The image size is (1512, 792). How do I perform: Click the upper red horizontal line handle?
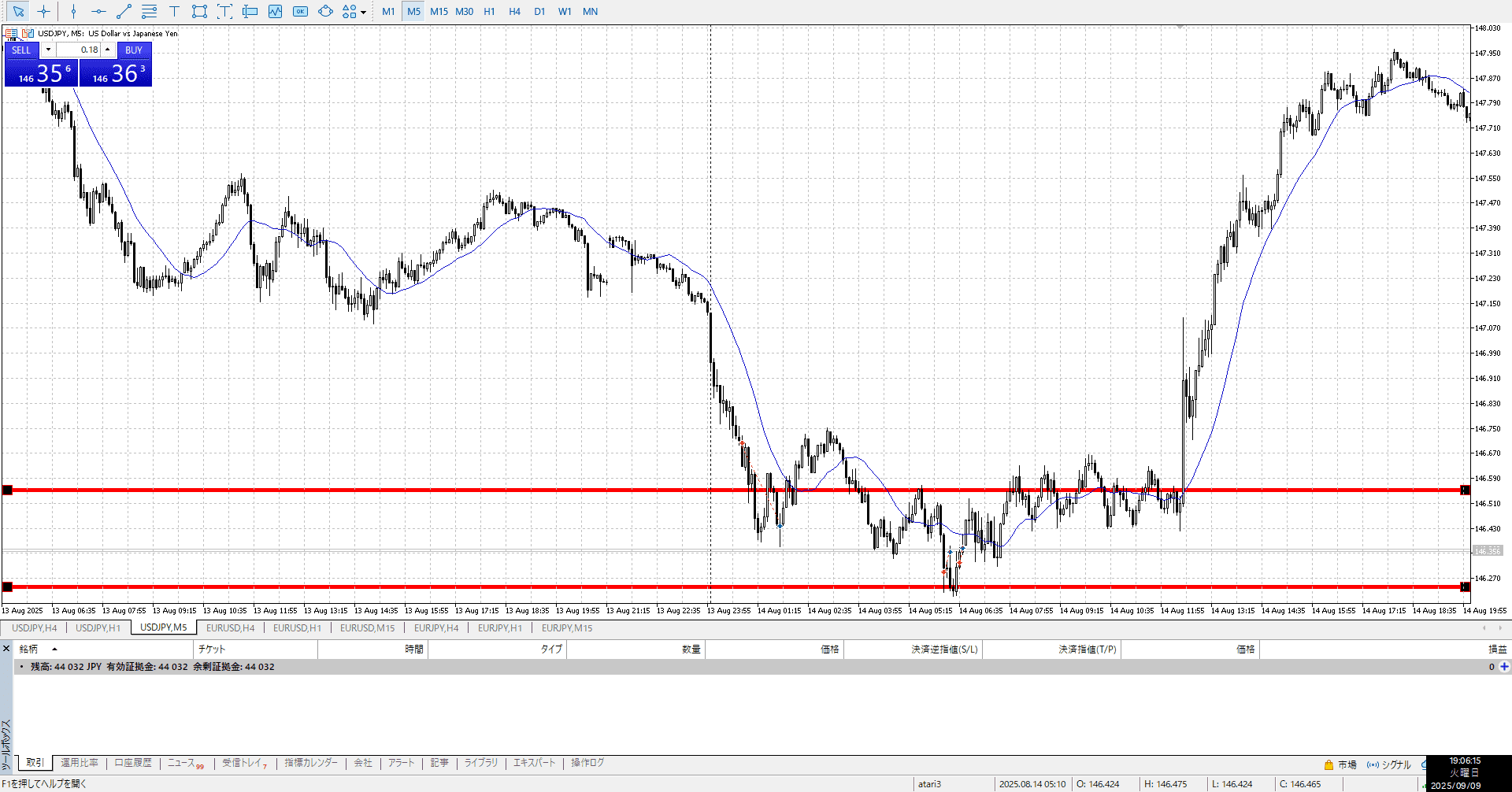tap(8, 490)
